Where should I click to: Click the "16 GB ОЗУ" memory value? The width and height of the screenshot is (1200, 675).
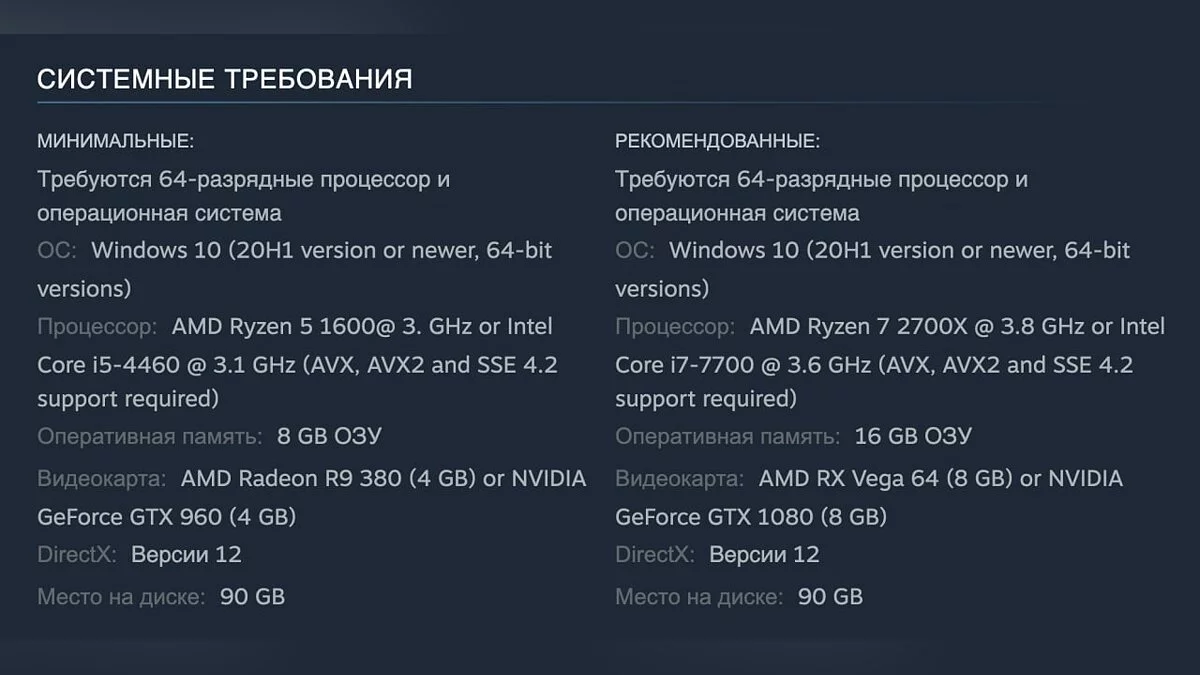pos(913,436)
